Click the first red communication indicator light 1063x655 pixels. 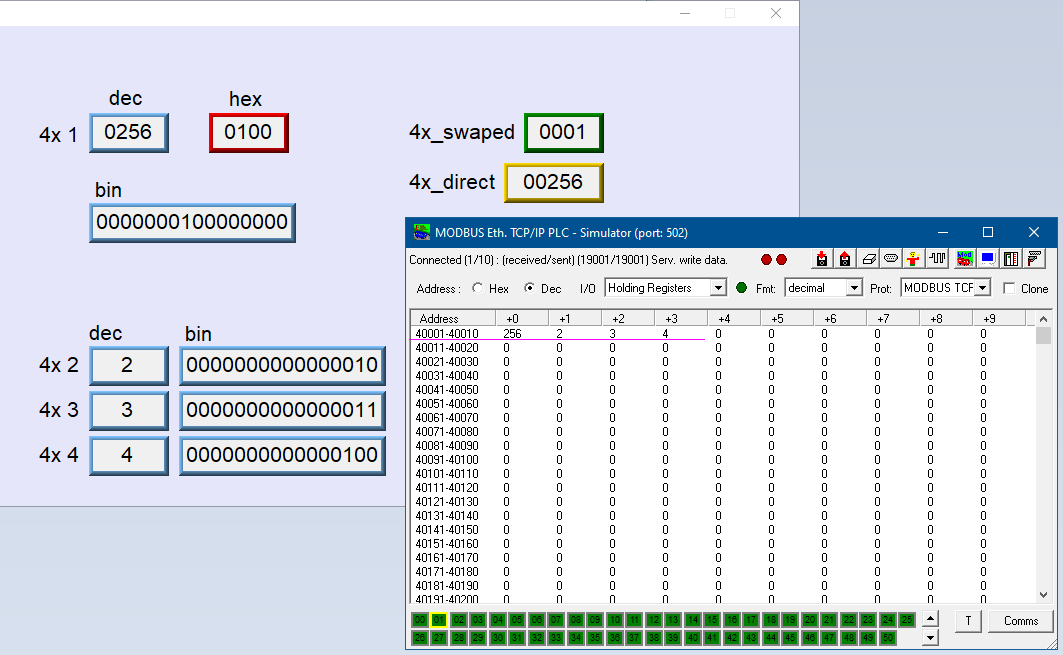pos(766,260)
